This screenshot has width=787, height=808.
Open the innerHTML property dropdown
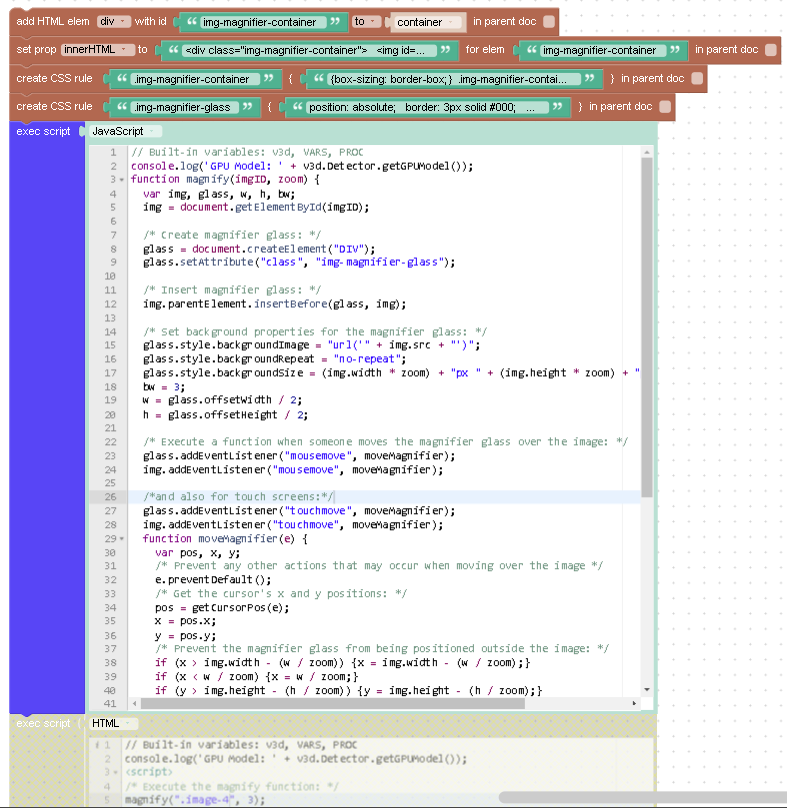click(96, 49)
